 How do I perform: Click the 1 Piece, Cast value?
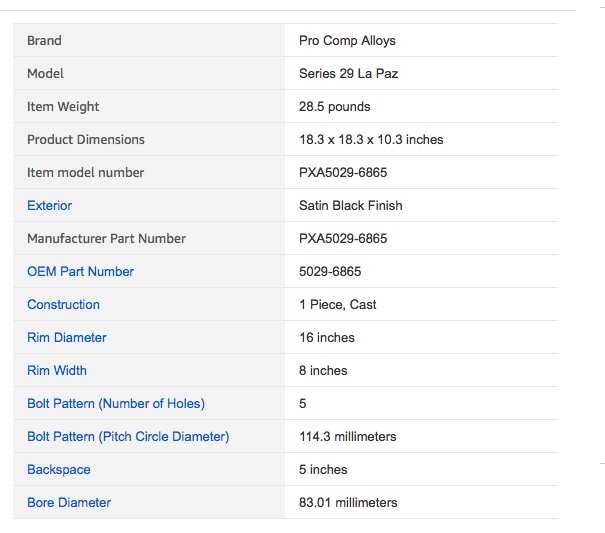[337, 304]
